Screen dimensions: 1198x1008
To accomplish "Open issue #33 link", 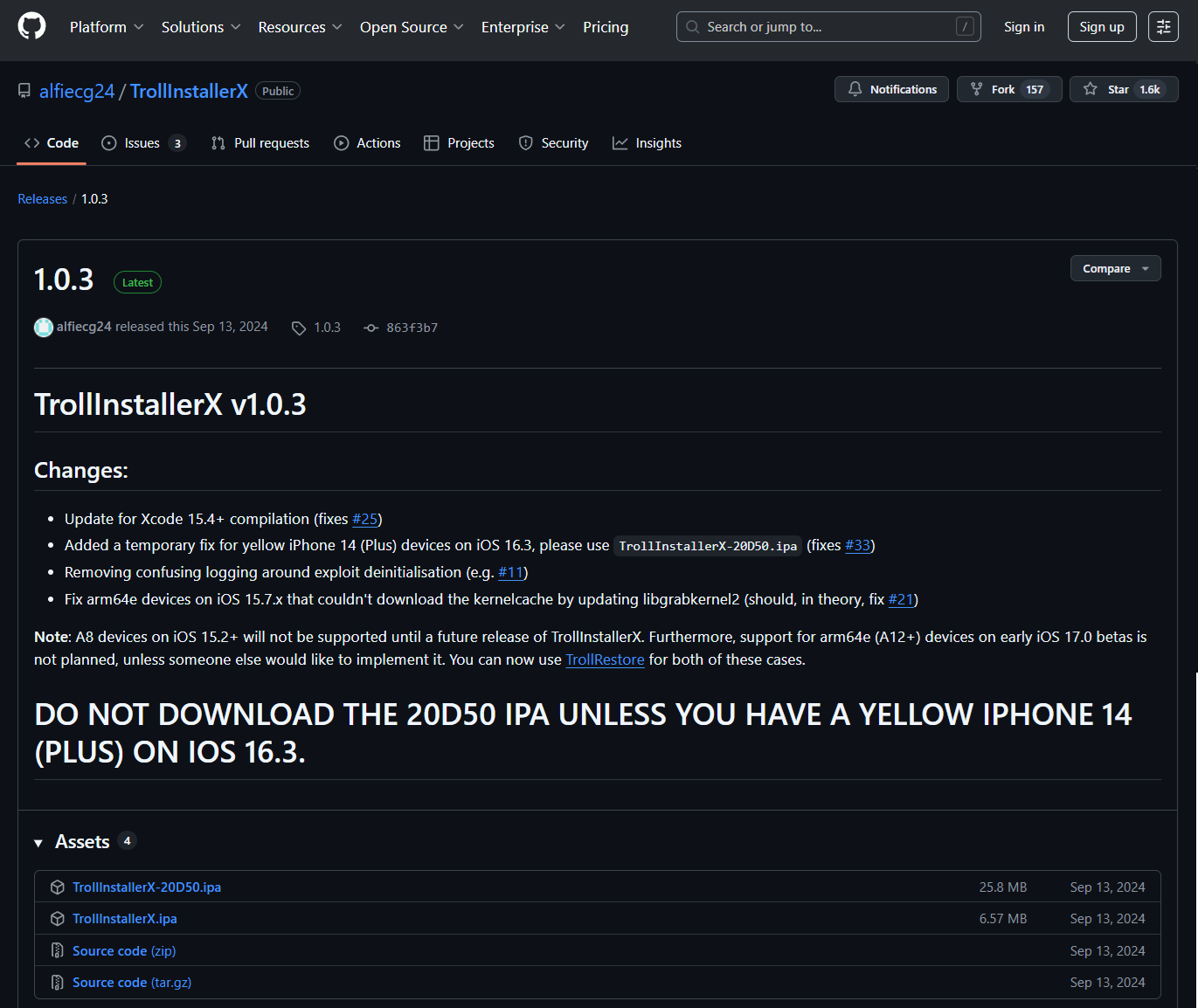I will click(858, 545).
